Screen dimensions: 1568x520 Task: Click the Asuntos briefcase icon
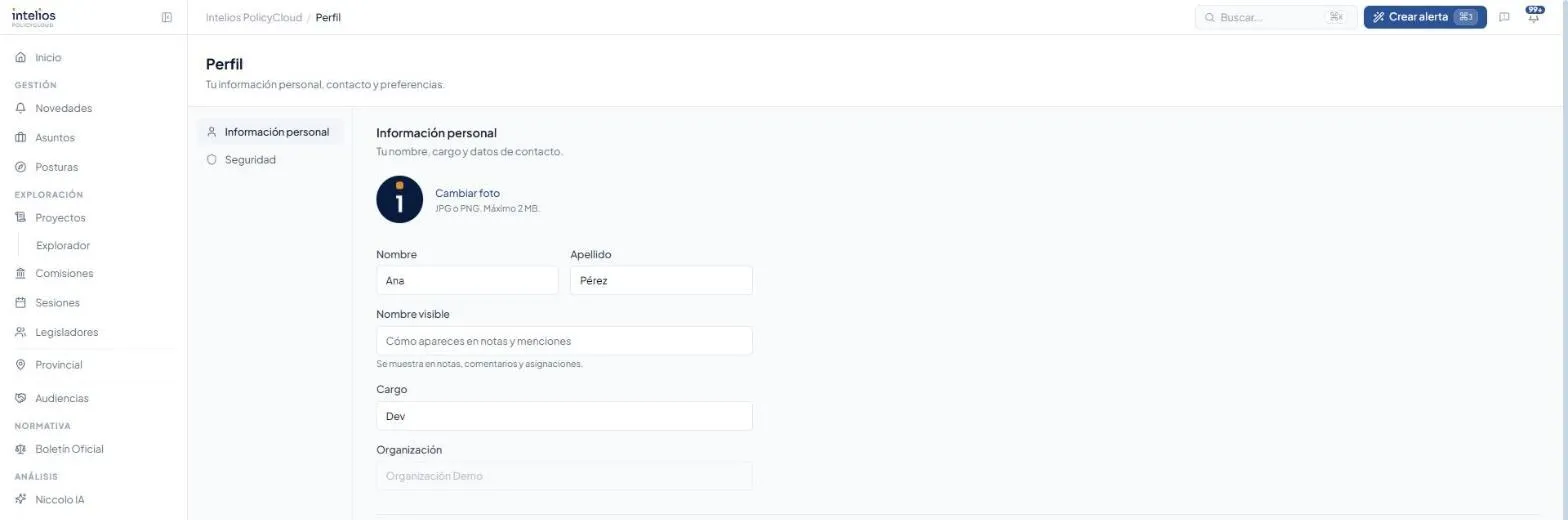[x=20, y=138]
